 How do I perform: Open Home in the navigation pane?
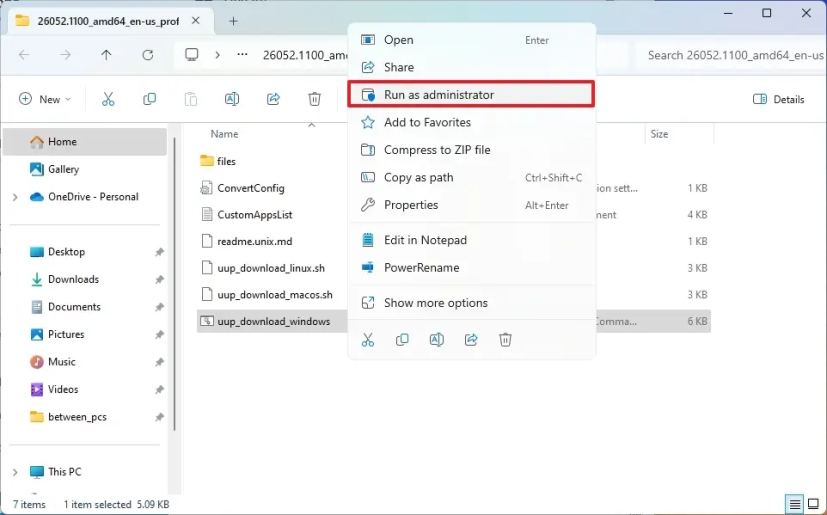(85, 141)
